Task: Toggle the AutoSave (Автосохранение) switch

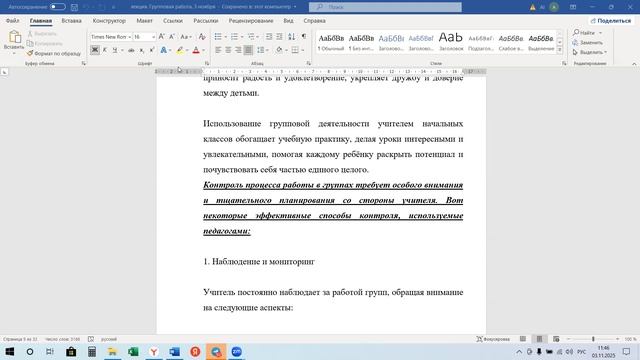Action: point(58,7)
